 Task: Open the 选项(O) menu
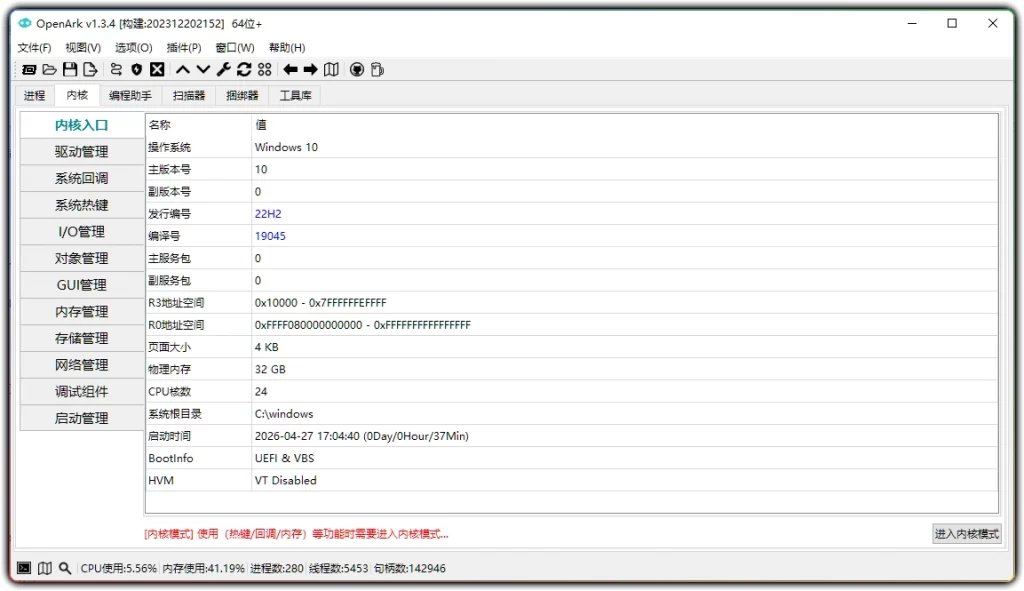[x=135, y=46]
